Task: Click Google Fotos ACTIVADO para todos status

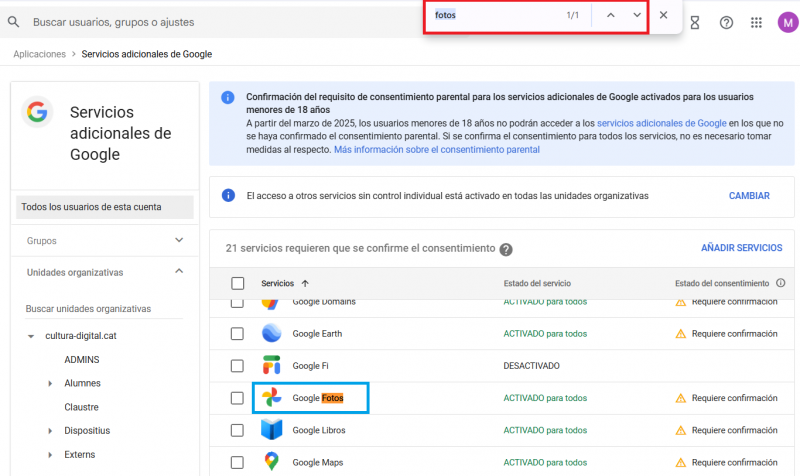Action: [x=545, y=398]
